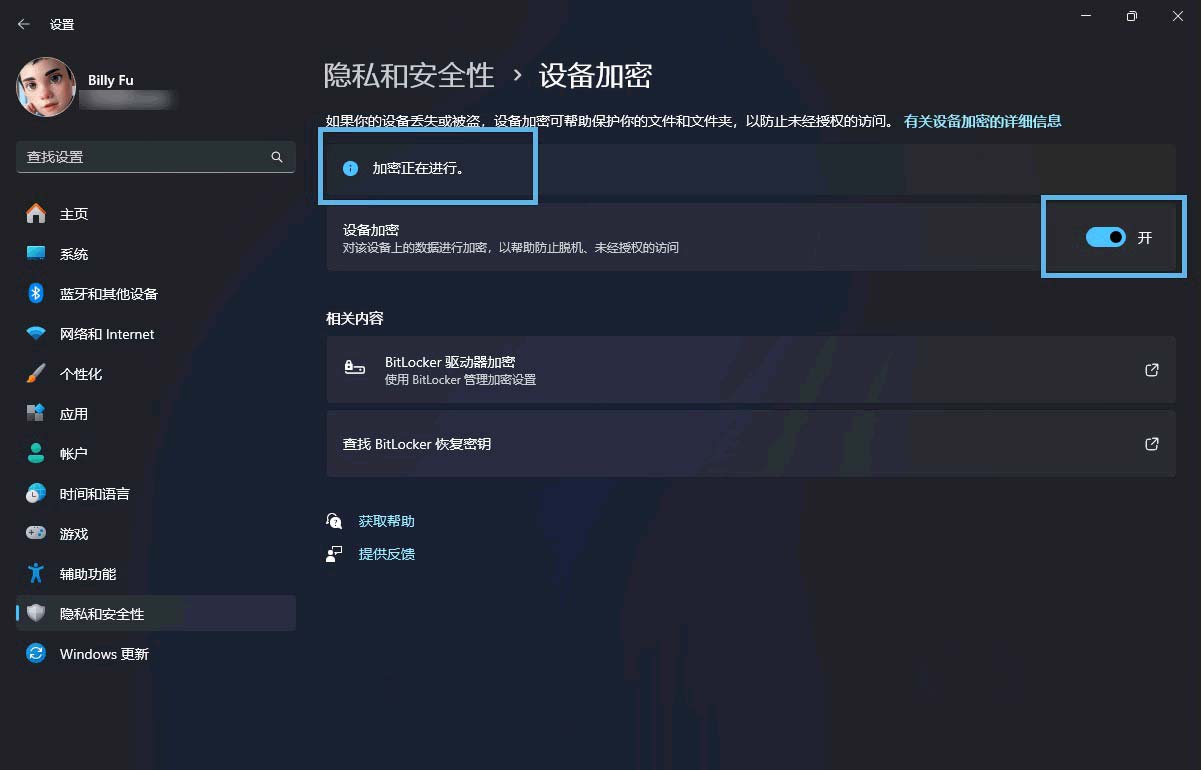The image size is (1201, 770).
Task: Click the 加密正在进行 info icon
Action: 350,169
